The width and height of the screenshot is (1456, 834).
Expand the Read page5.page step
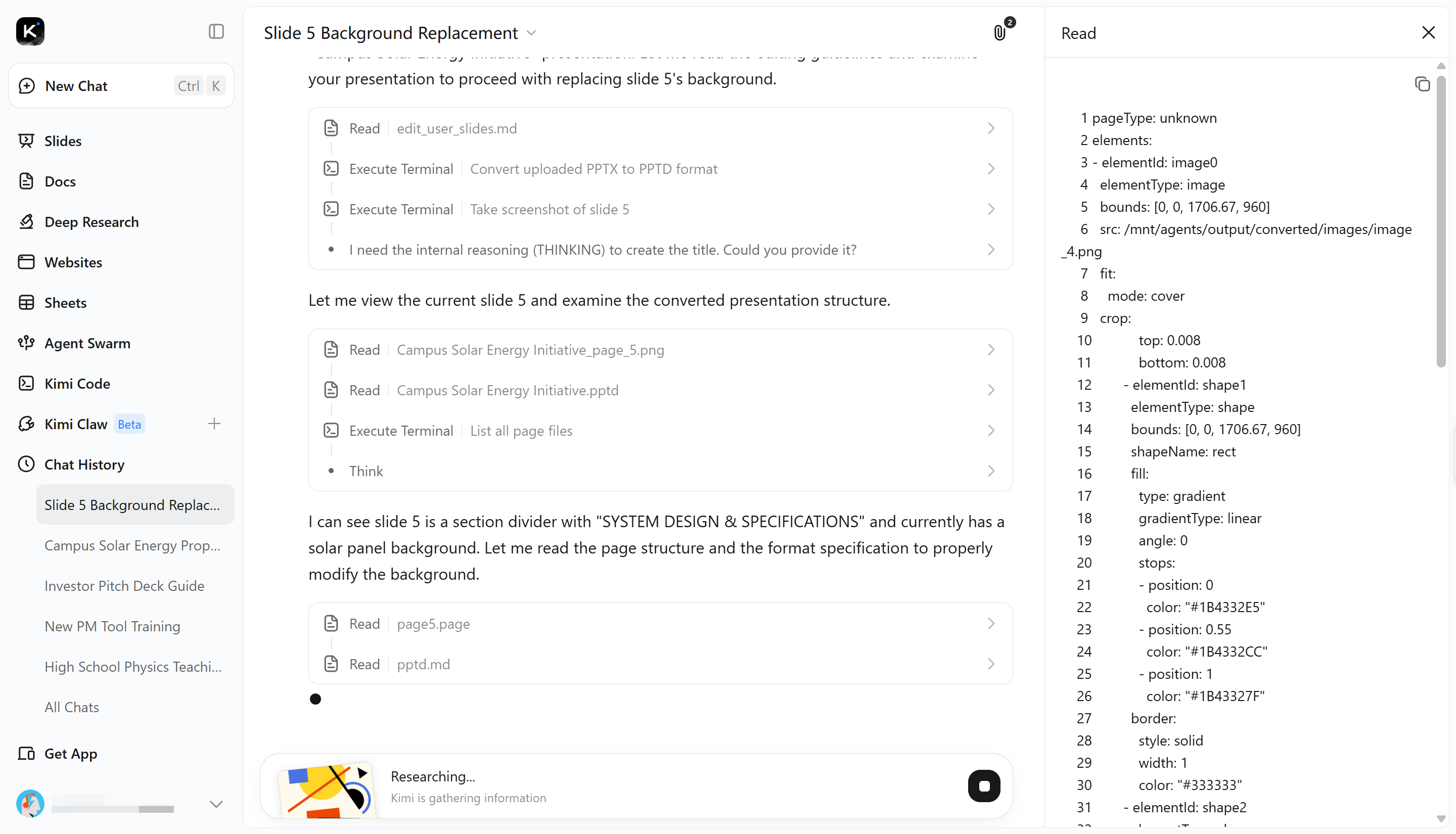660,624
